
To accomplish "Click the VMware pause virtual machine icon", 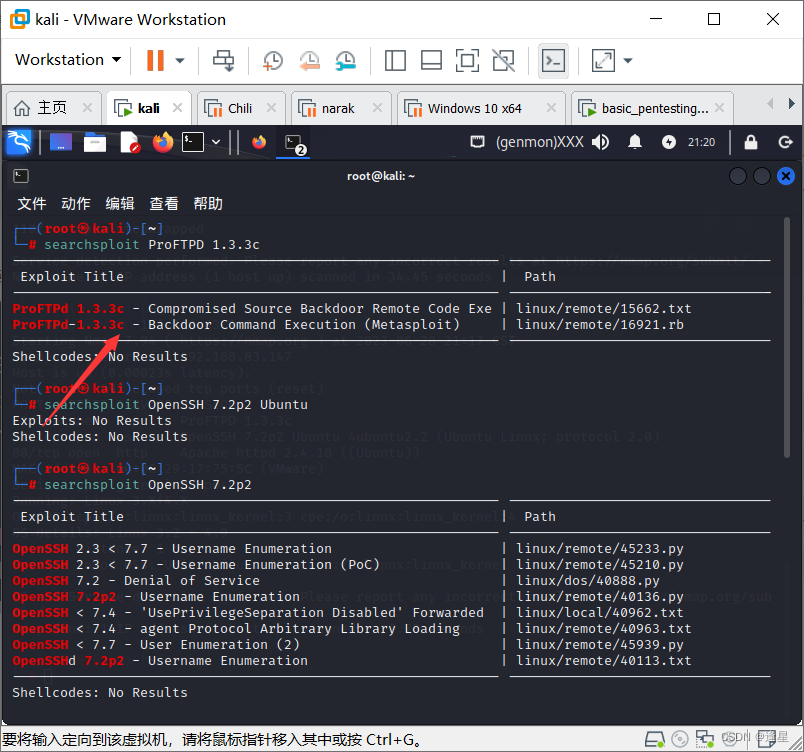I will click(155, 60).
